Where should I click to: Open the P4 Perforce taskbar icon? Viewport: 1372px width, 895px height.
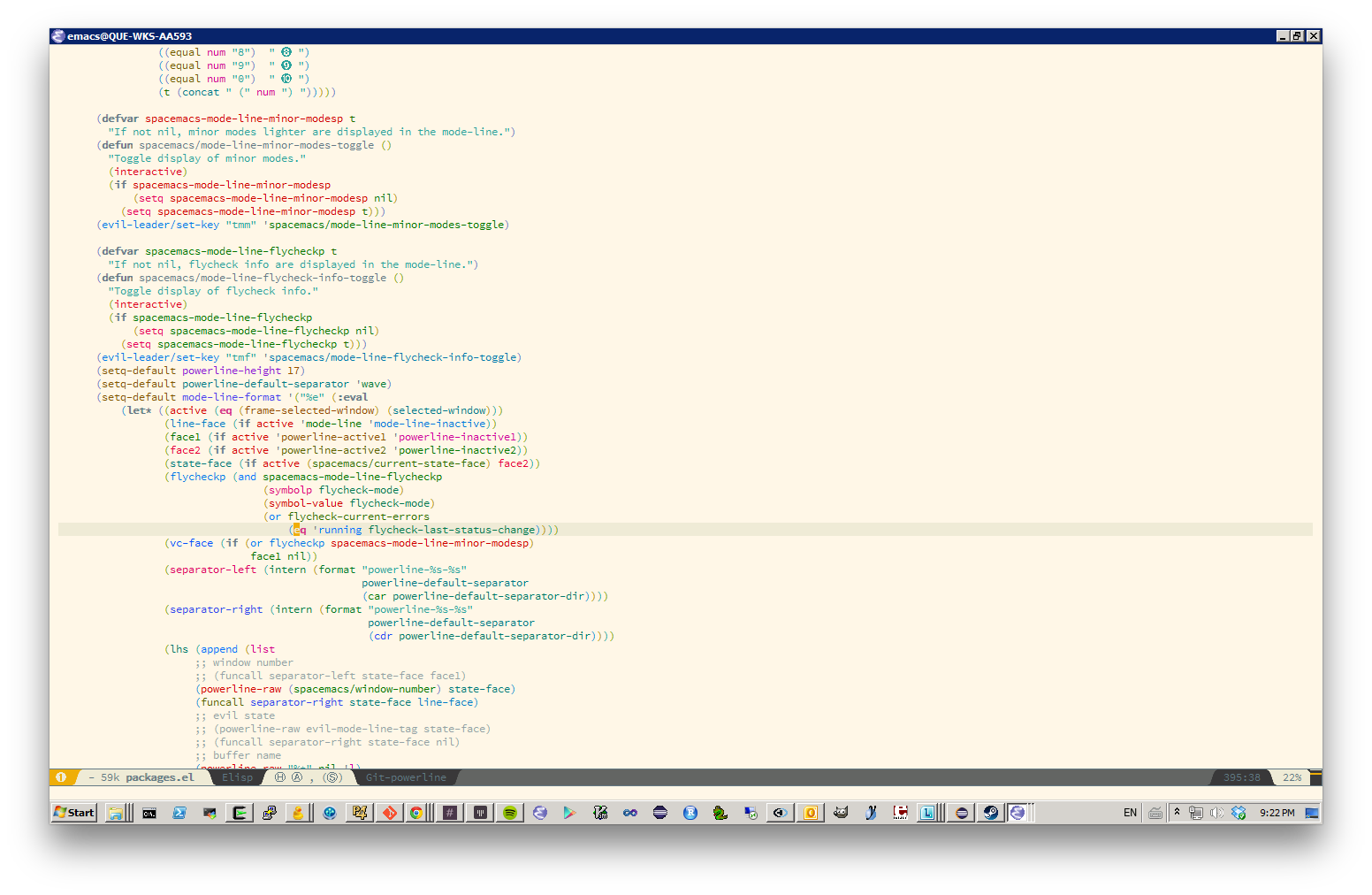point(359,812)
